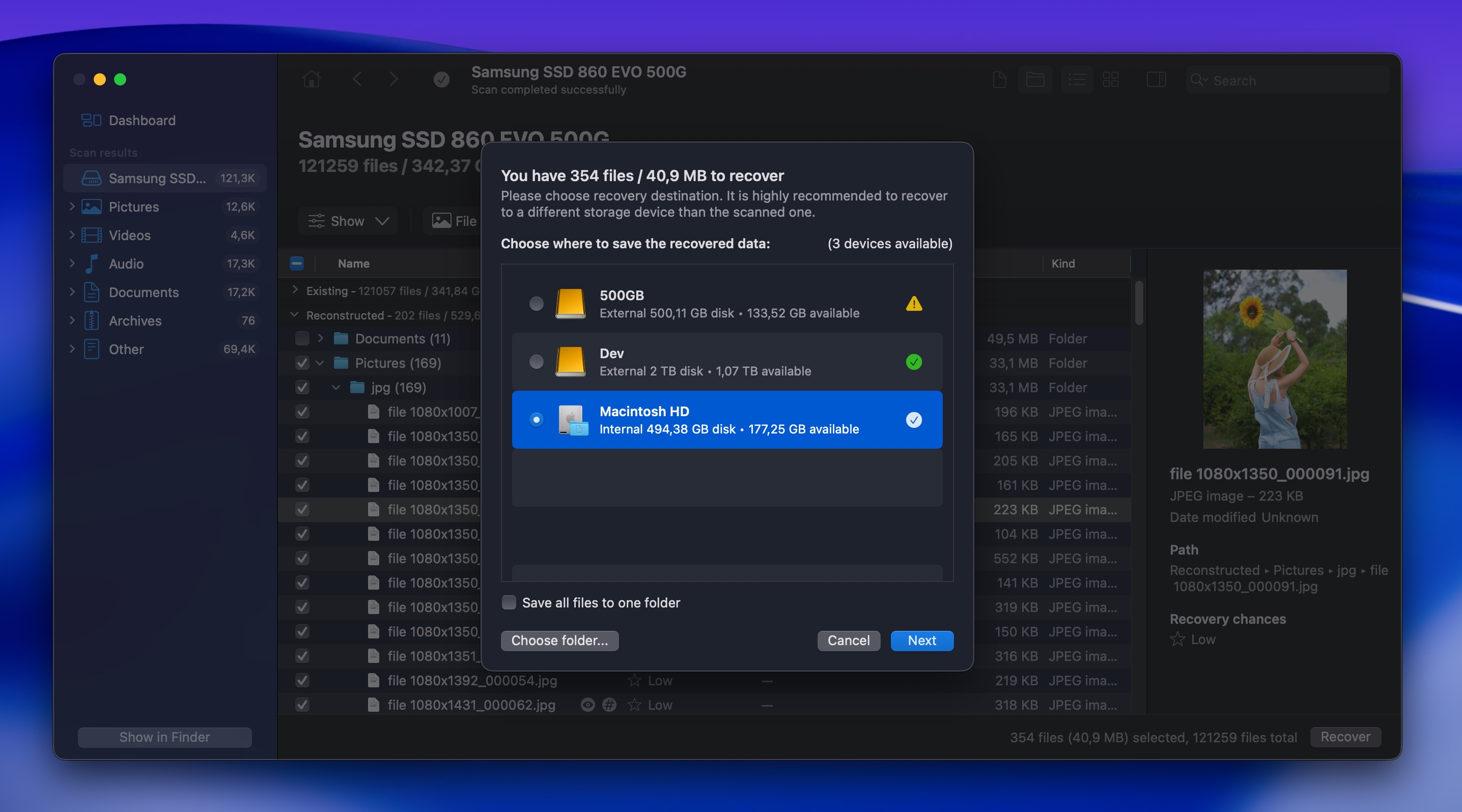Click the Home icon in the toolbar
The image size is (1462, 812).
pyautogui.click(x=311, y=79)
